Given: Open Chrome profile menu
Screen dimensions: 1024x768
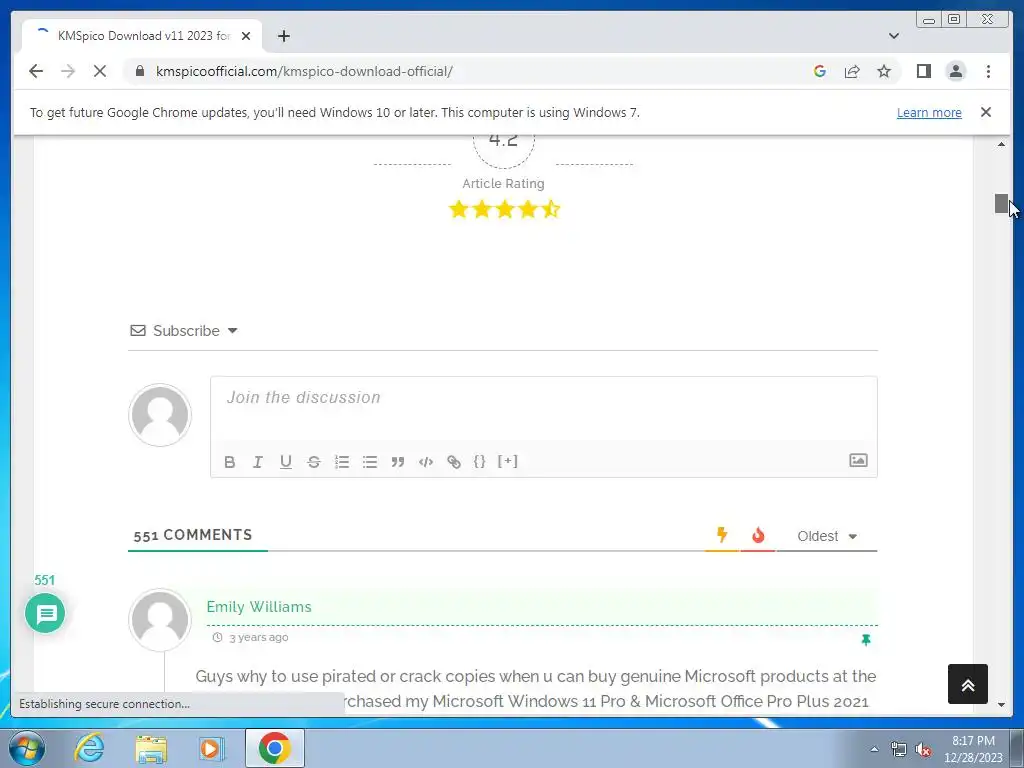Looking at the screenshot, I should 955,71.
